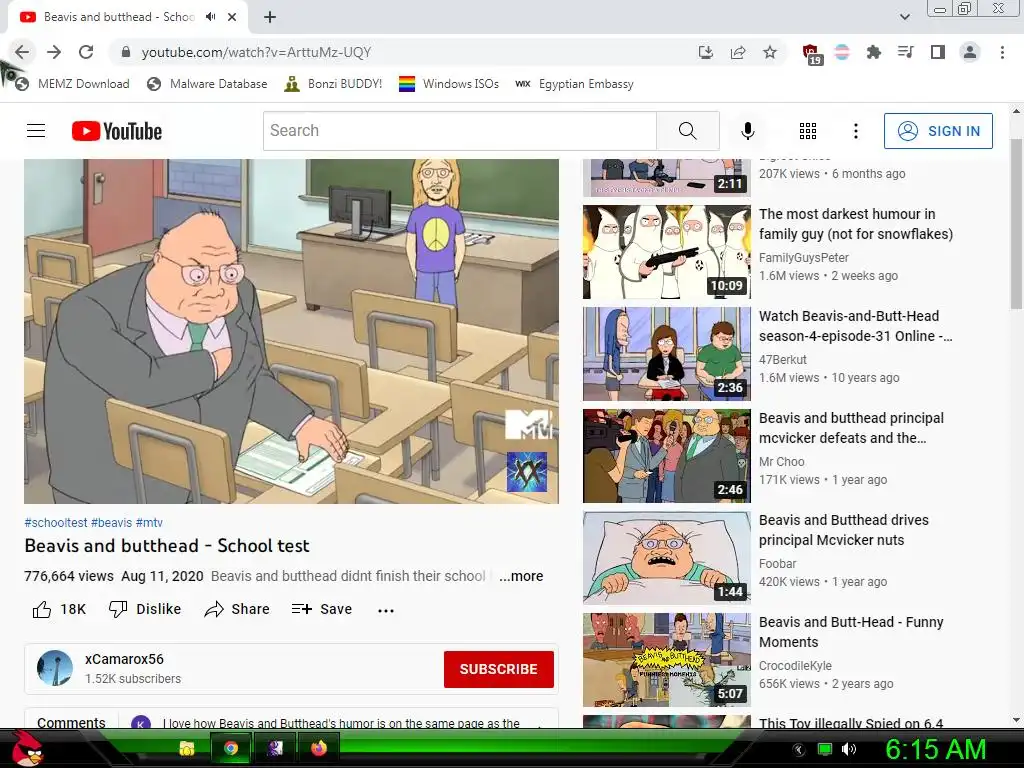Click the #mtv hashtag
1024x768 pixels.
pyautogui.click(x=149, y=522)
